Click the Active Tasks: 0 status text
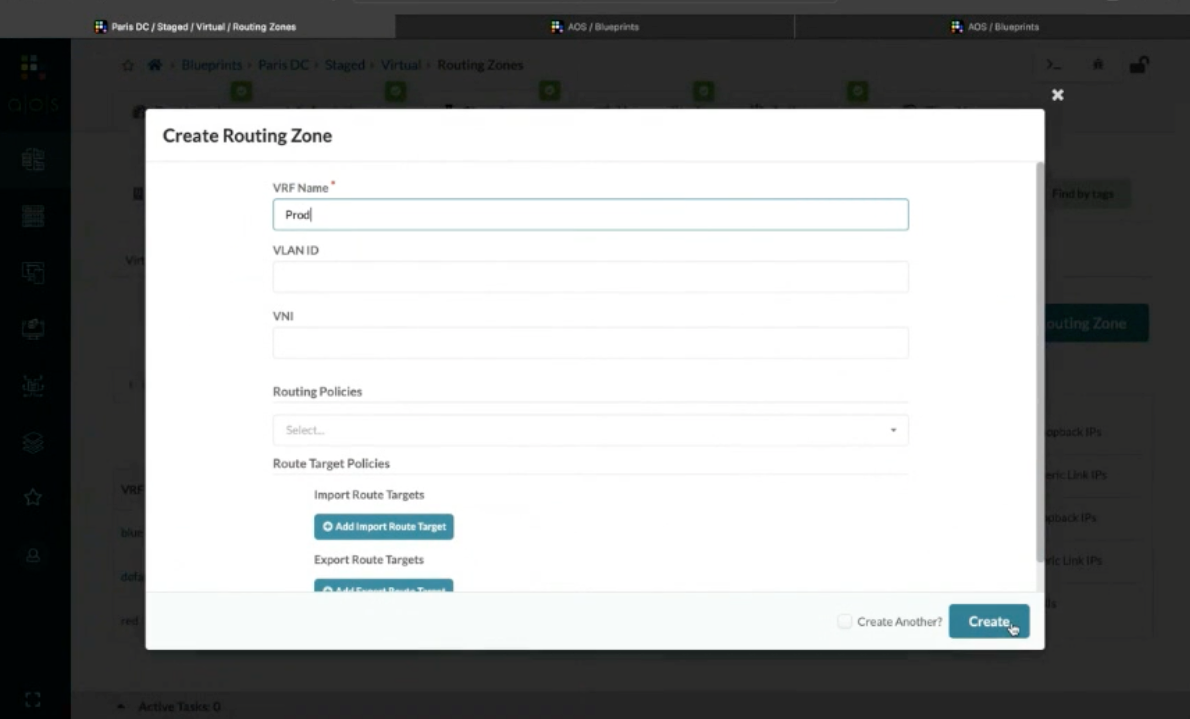This screenshot has height=719, width=1190. [x=180, y=707]
